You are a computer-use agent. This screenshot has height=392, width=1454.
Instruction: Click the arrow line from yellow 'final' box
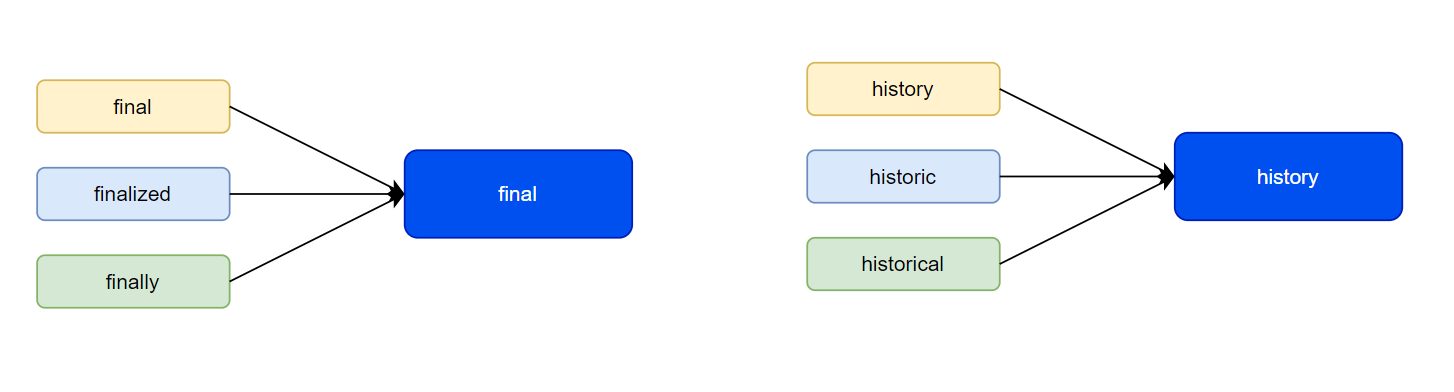coord(312,147)
